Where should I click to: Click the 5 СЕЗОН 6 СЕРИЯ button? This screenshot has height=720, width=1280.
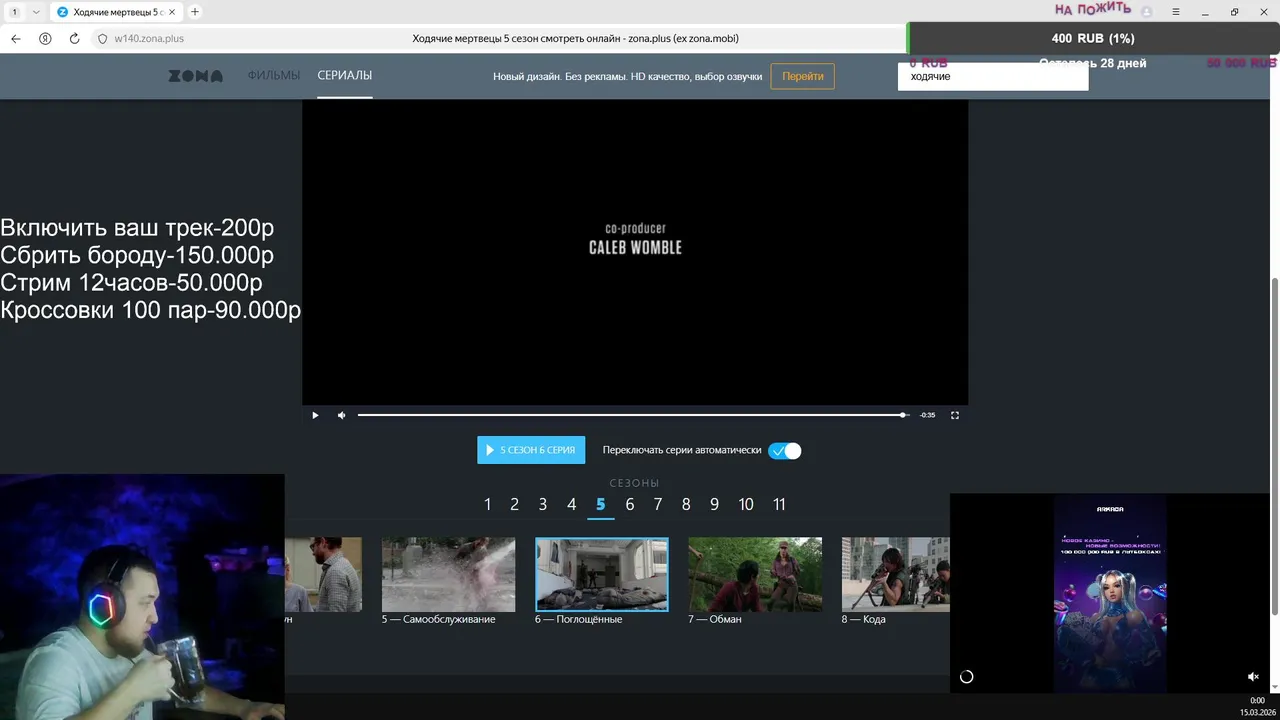click(531, 450)
